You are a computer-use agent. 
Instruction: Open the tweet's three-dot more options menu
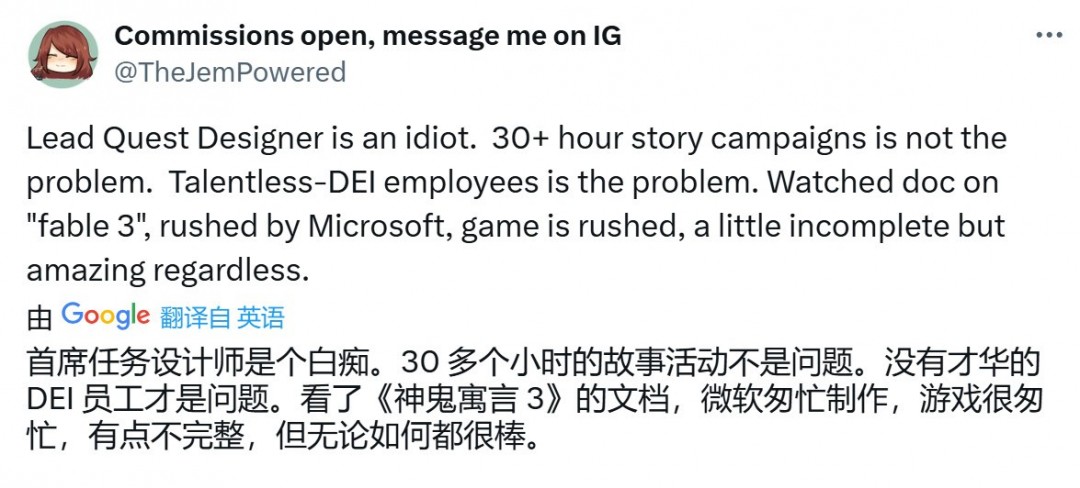1047,35
